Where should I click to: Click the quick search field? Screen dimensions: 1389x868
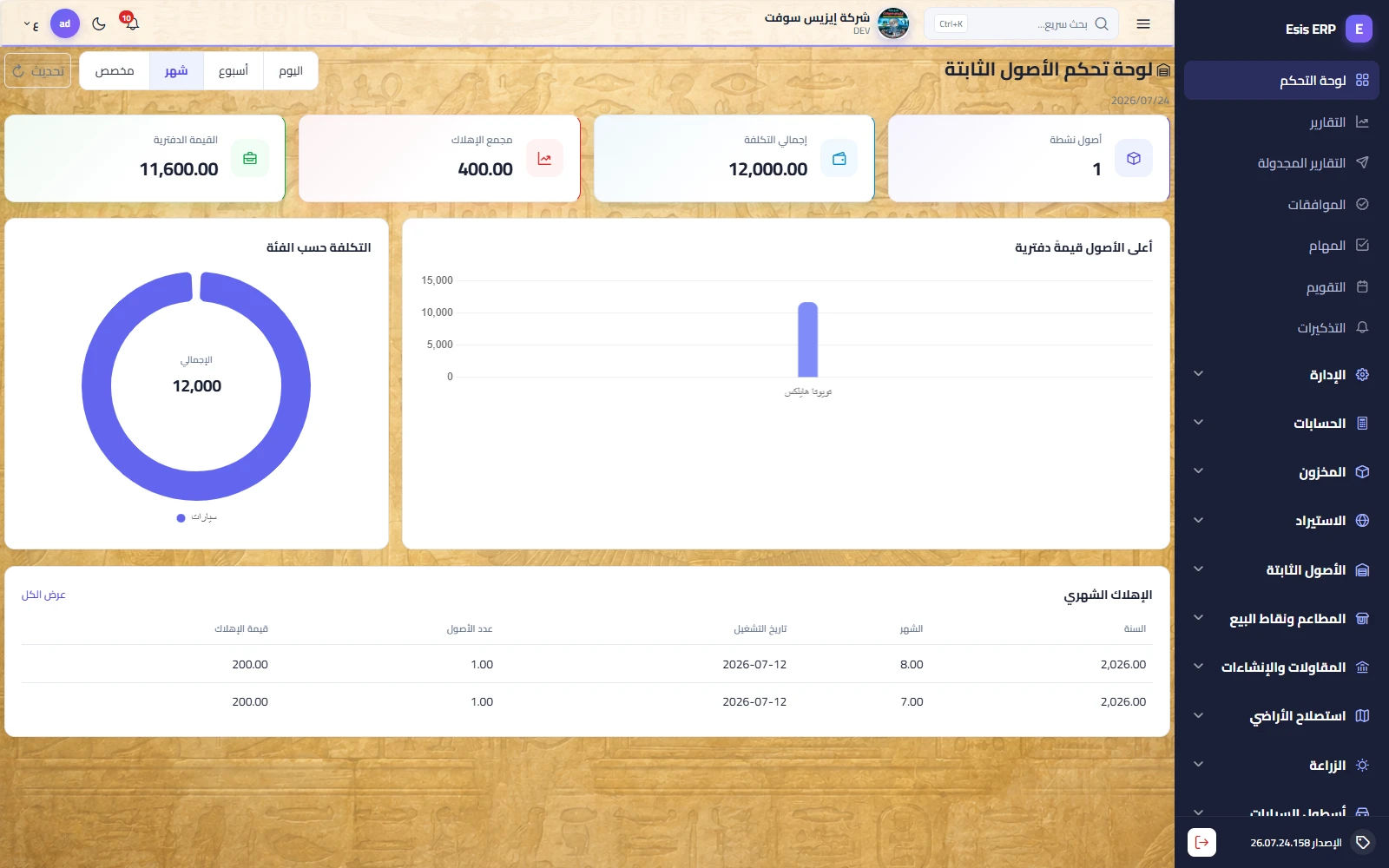click(1021, 23)
